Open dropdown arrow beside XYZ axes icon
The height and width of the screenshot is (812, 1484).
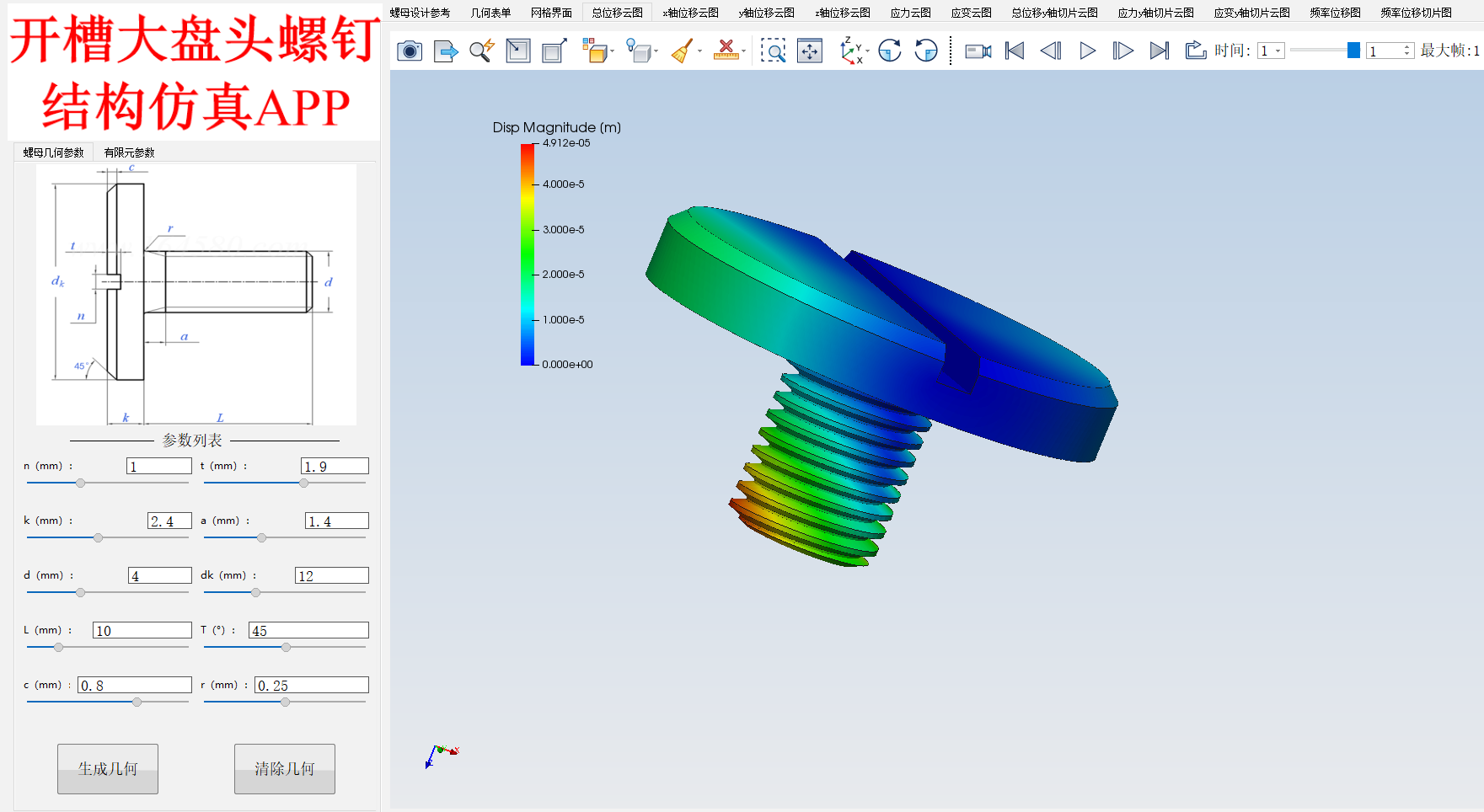pos(867,52)
